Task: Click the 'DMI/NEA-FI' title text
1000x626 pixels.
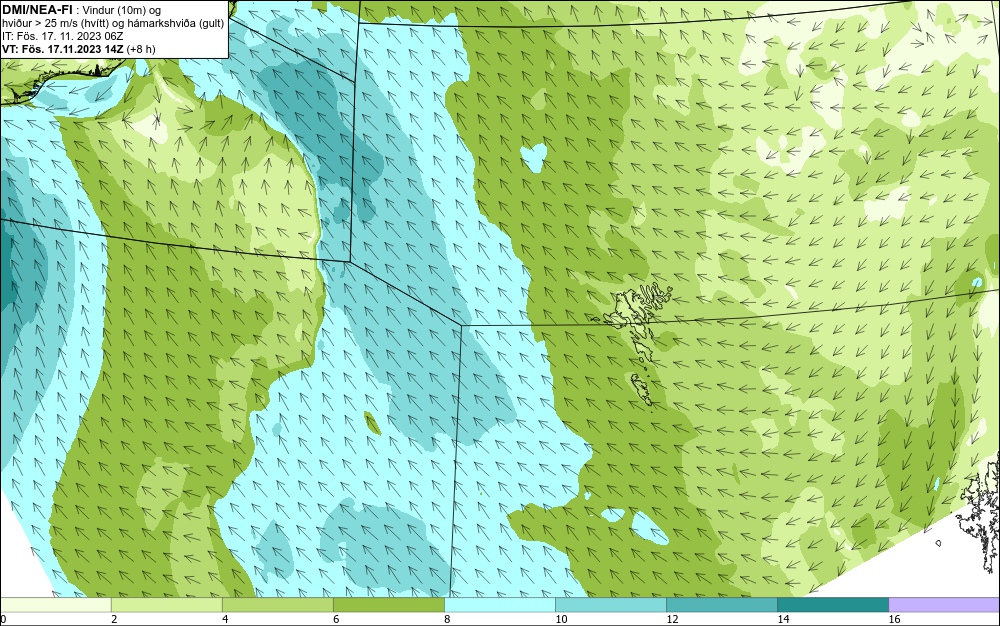Action: [x=36, y=10]
